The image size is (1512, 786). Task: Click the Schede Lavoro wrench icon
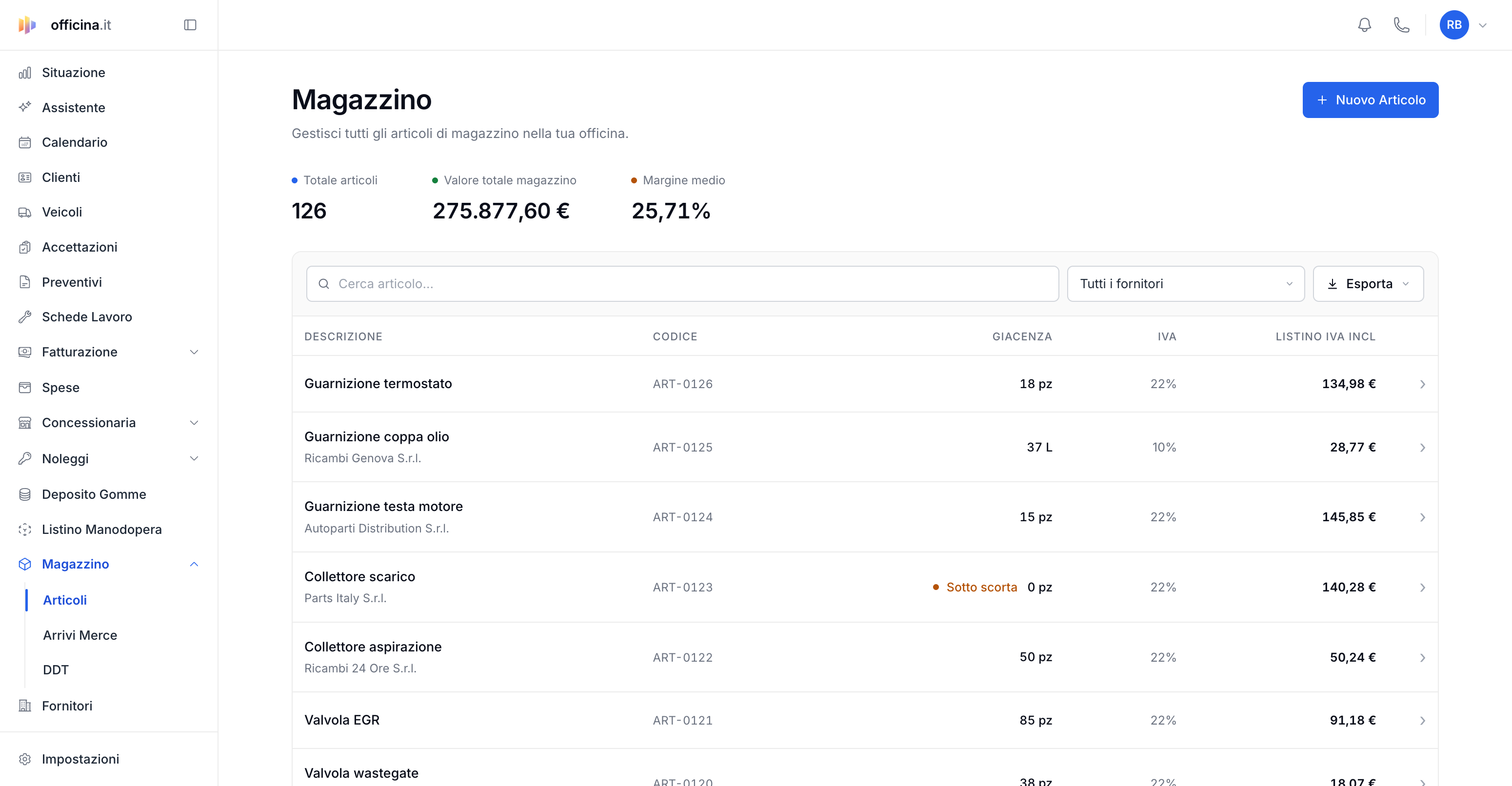25,317
